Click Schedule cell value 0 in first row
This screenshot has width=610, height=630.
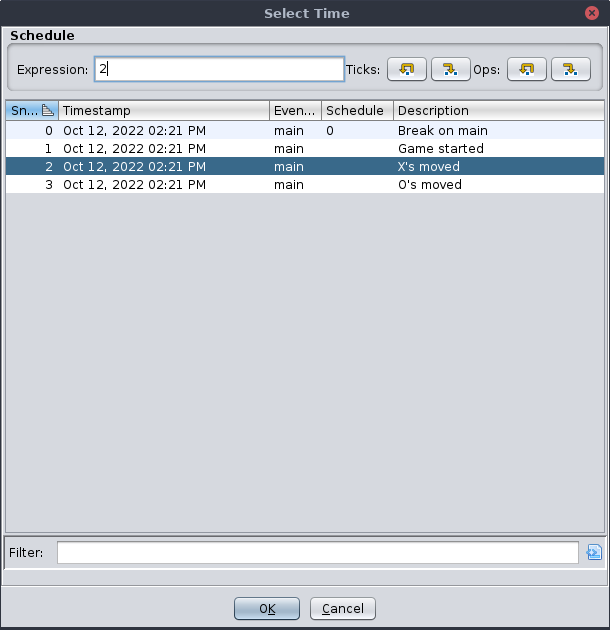(x=331, y=131)
